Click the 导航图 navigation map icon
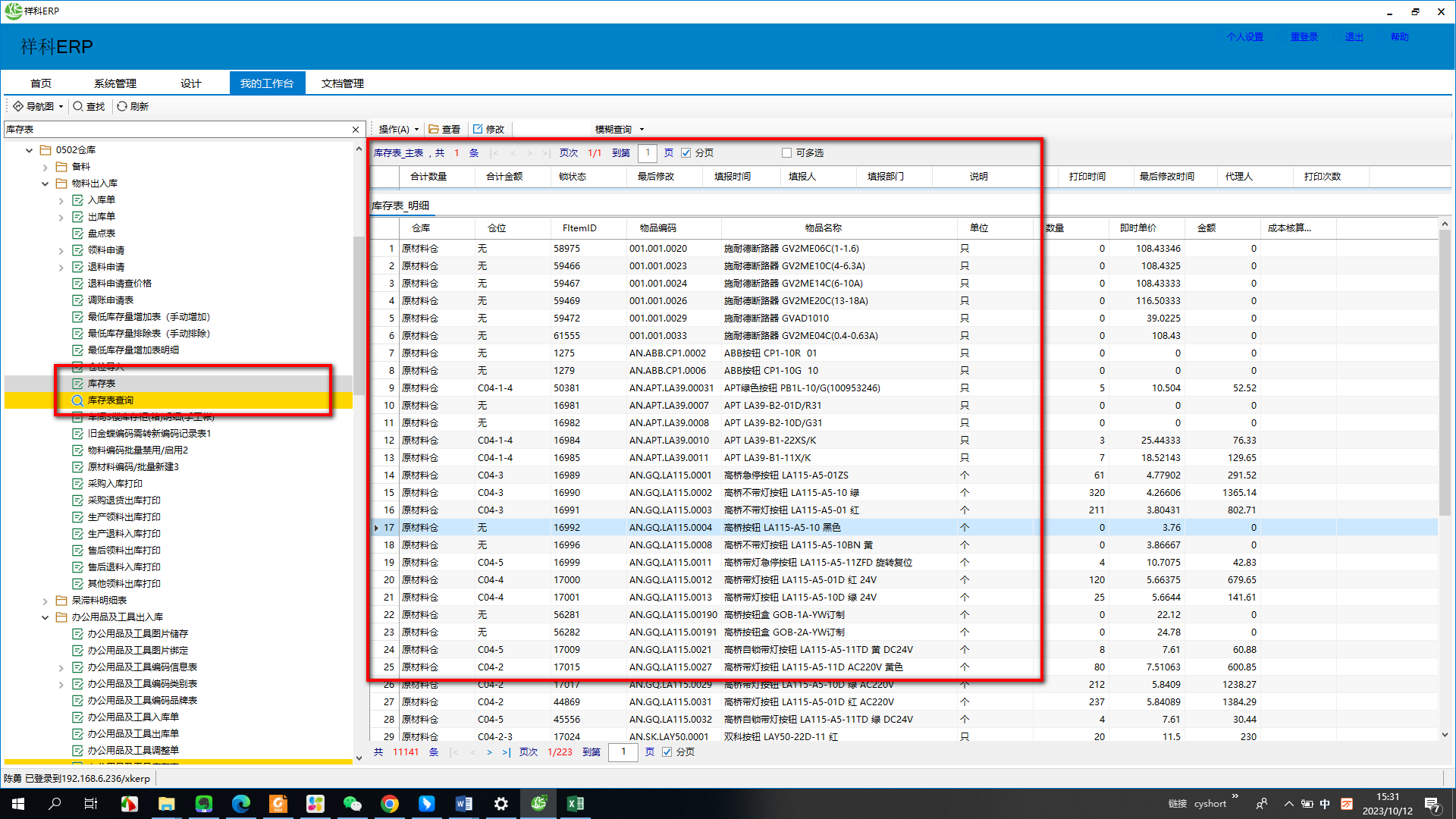1456x819 pixels. [18, 106]
